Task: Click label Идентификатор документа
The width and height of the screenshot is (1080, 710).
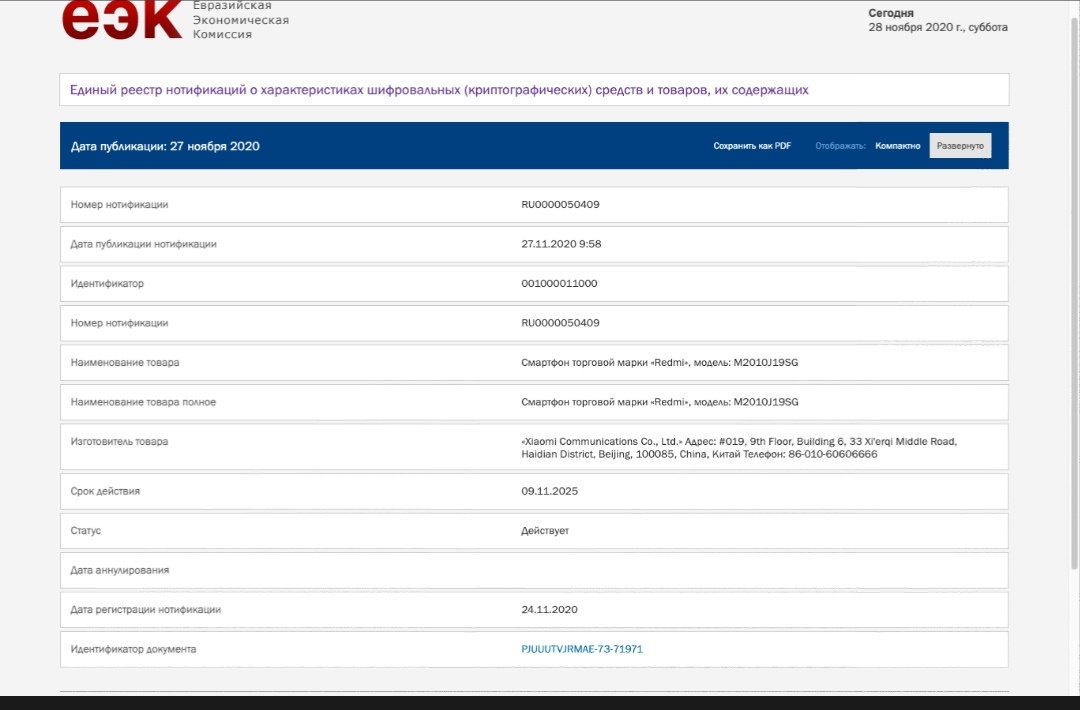Action: tap(133, 649)
